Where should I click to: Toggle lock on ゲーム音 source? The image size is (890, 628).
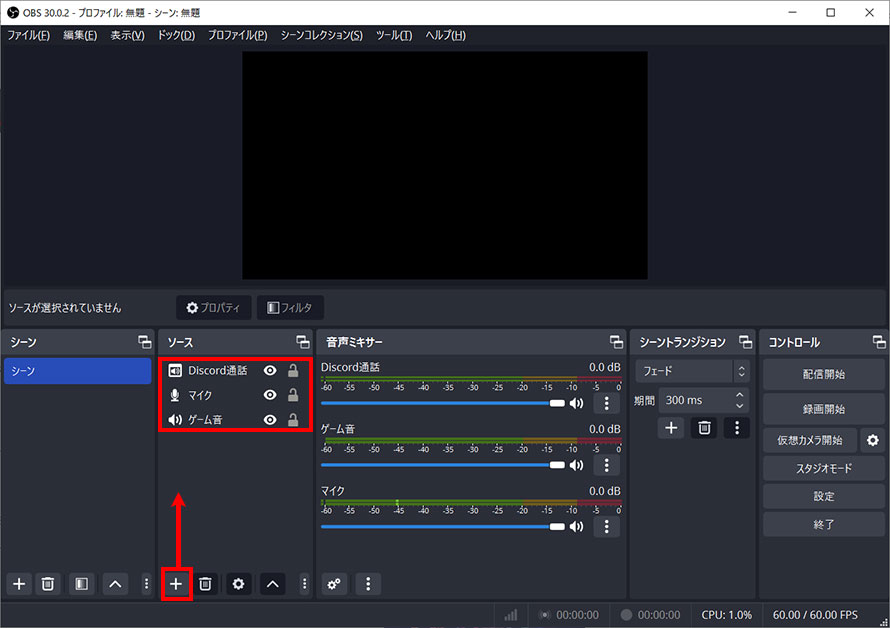pos(293,420)
